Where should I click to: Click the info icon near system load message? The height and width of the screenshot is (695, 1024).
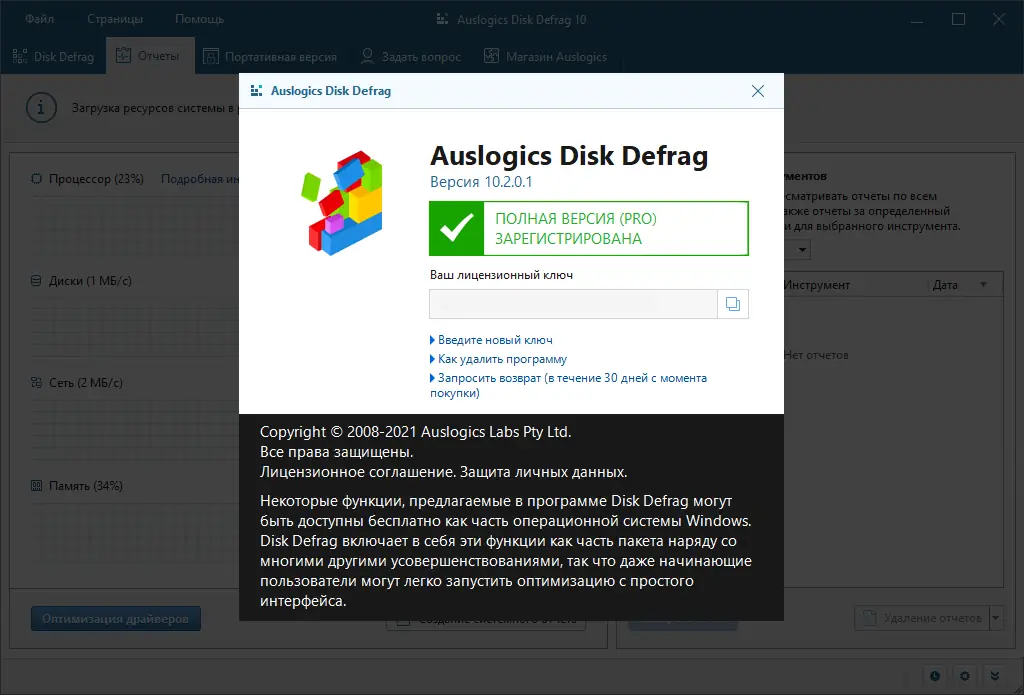[41, 108]
